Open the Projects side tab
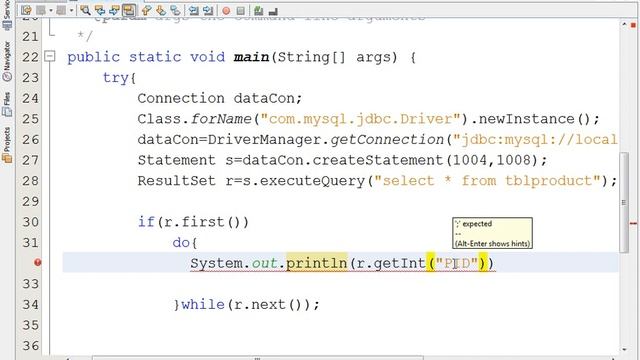Viewport: 640px width, 360px height. coord(7,144)
